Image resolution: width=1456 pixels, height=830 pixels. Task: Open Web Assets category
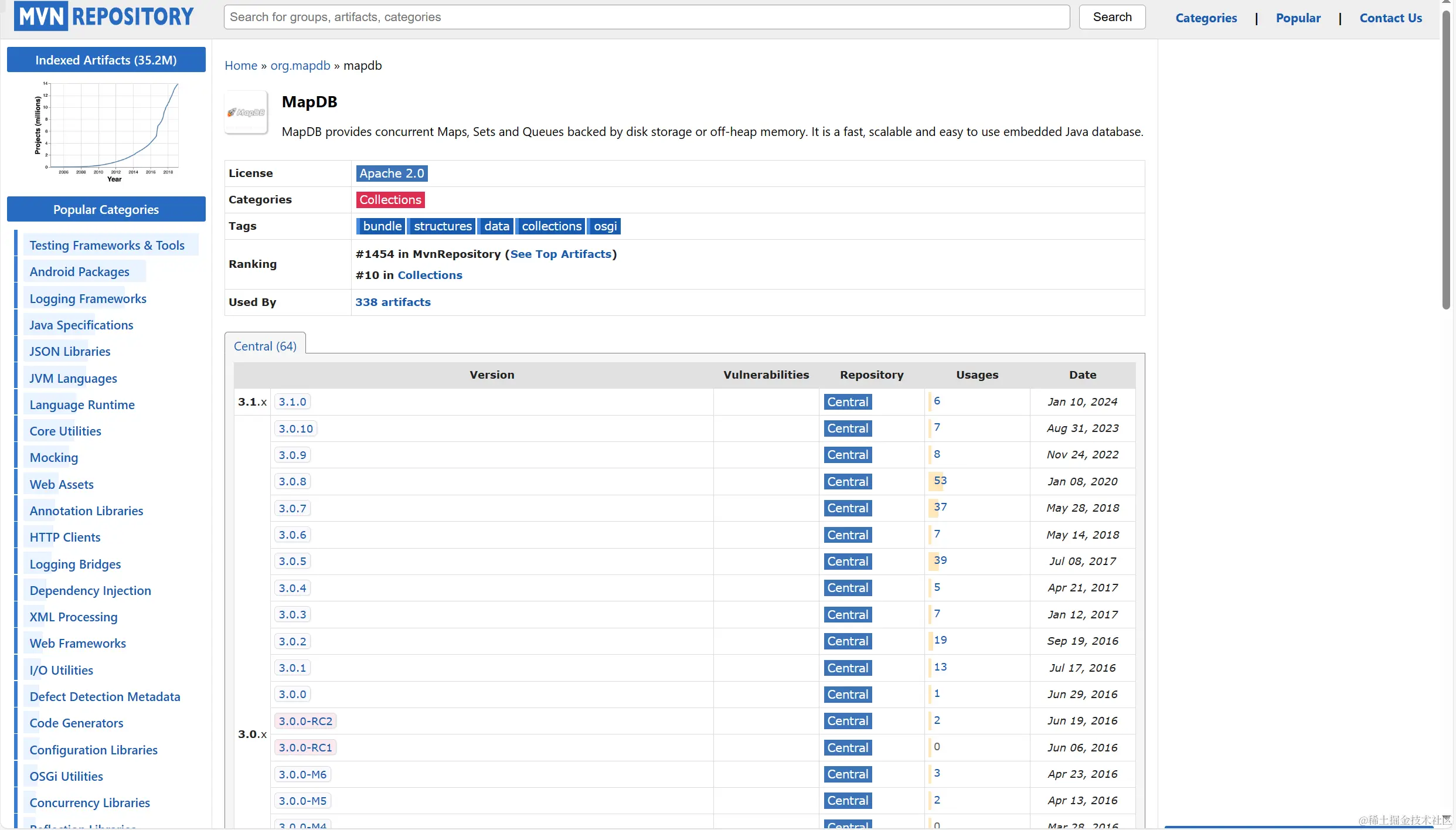click(x=62, y=485)
